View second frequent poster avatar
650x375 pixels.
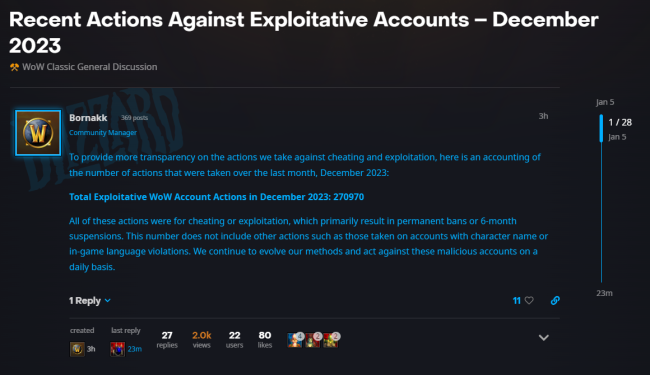[313, 340]
